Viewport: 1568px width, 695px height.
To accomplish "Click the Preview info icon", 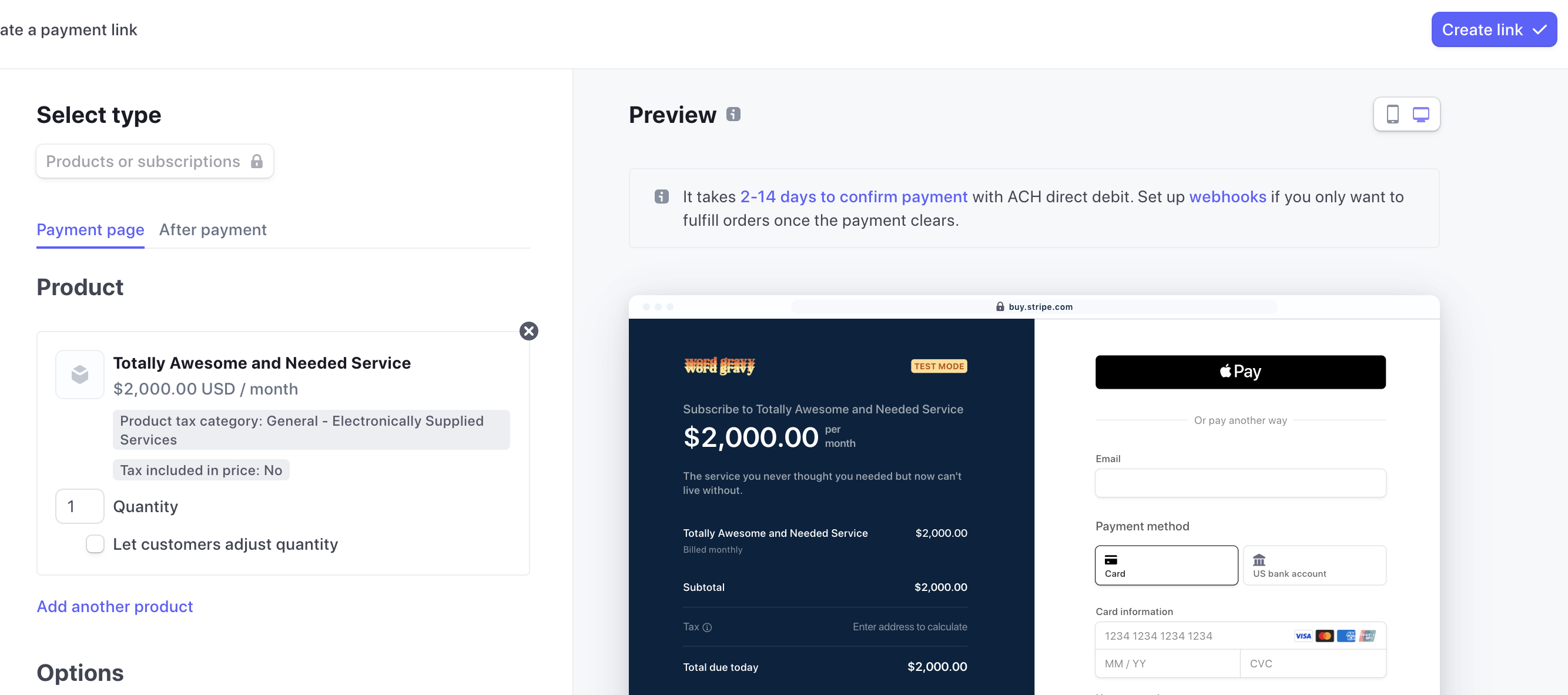I will [733, 114].
